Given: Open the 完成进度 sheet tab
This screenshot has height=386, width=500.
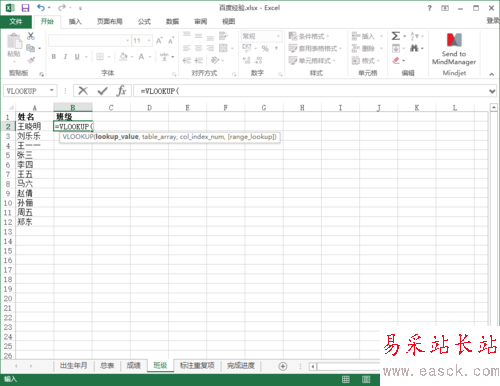Looking at the screenshot, I should click(241, 366).
